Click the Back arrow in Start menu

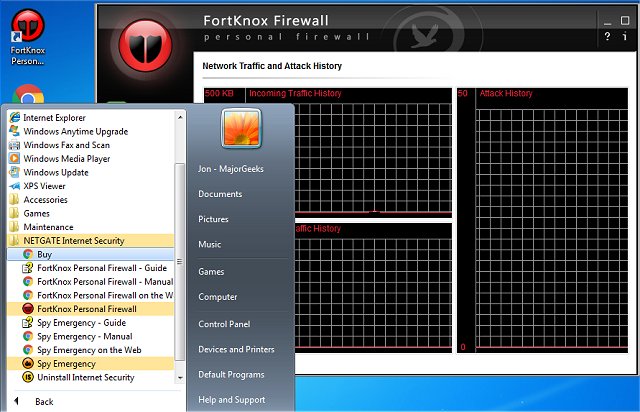17,401
